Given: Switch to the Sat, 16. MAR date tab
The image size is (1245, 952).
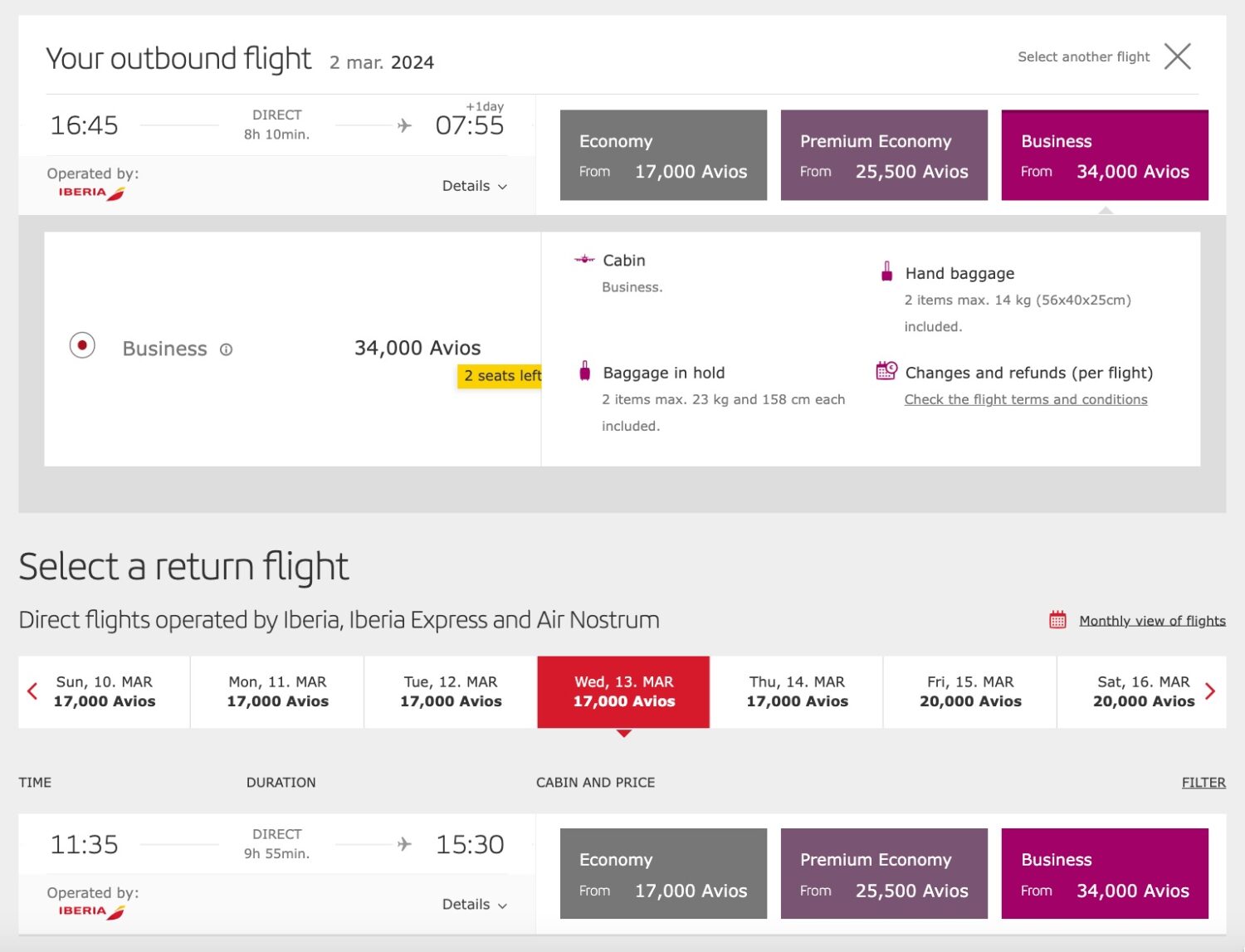Looking at the screenshot, I should coord(1142,691).
